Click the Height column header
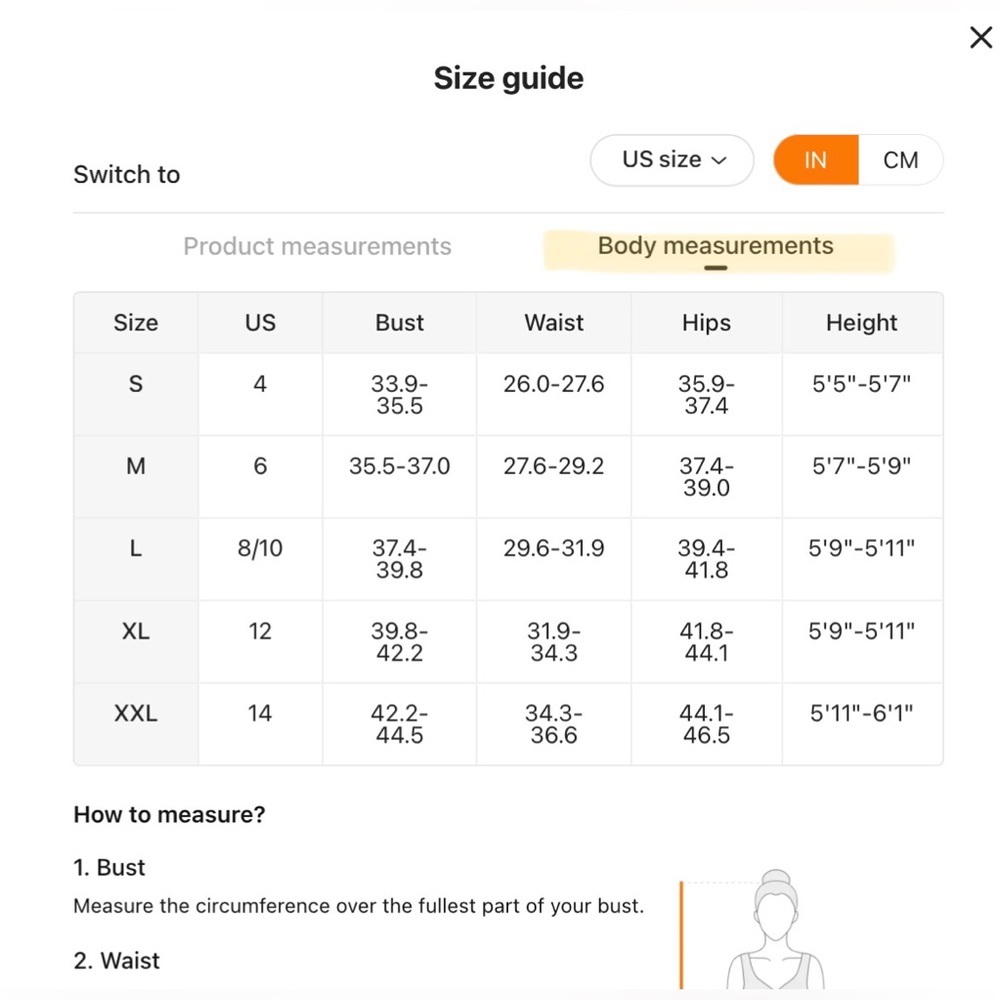Image resolution: width=1000 pixels, height=1000 pixels. coord(862,323)
